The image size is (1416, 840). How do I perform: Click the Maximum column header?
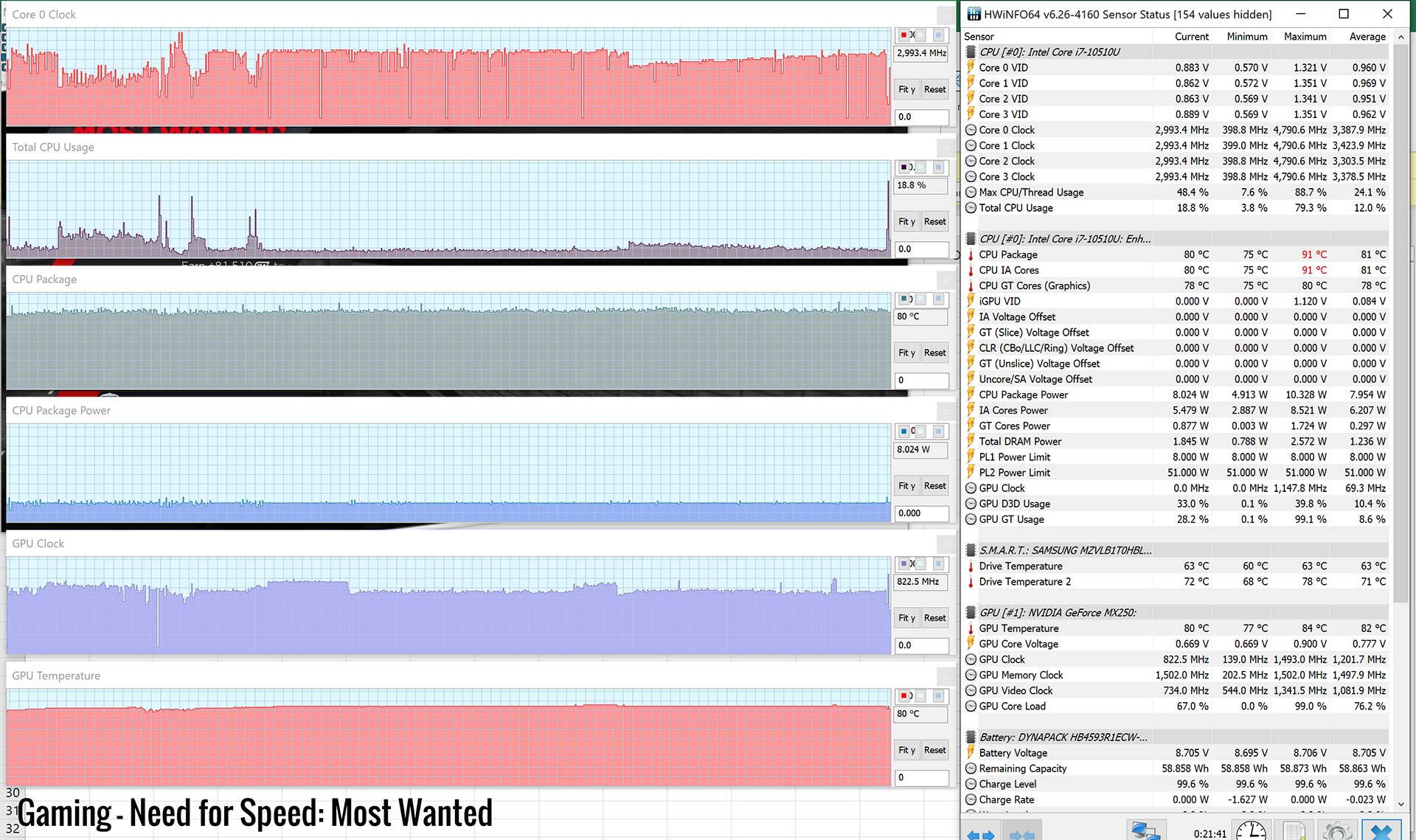[1305, 36]
